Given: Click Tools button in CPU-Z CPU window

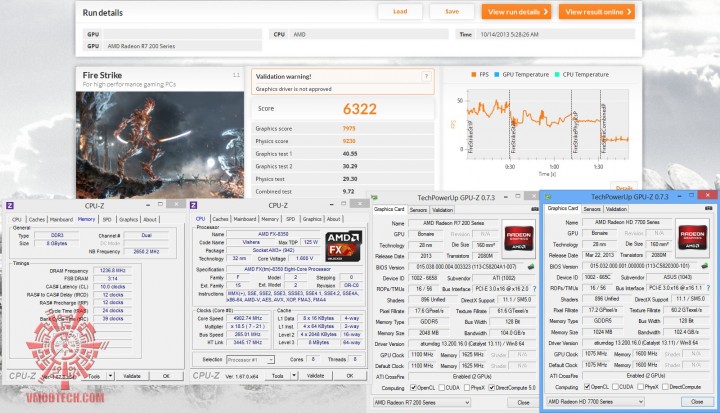Looking at the screenshot, I should coord(277,376).
